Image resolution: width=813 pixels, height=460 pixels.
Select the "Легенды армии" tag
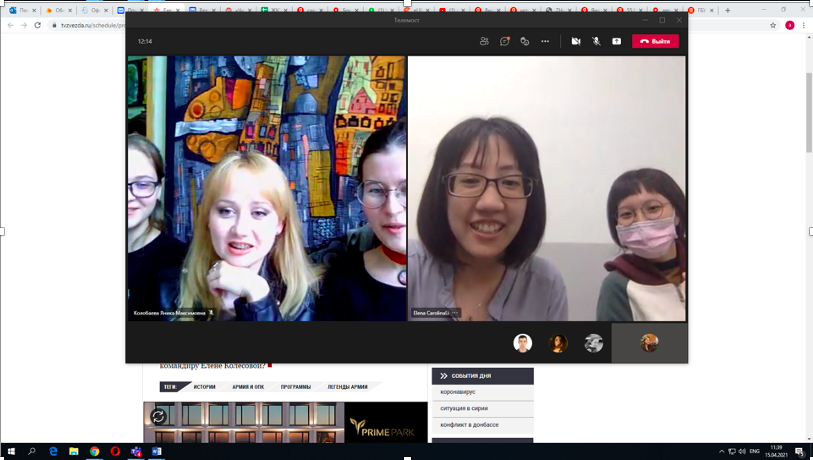coord(348,386)
